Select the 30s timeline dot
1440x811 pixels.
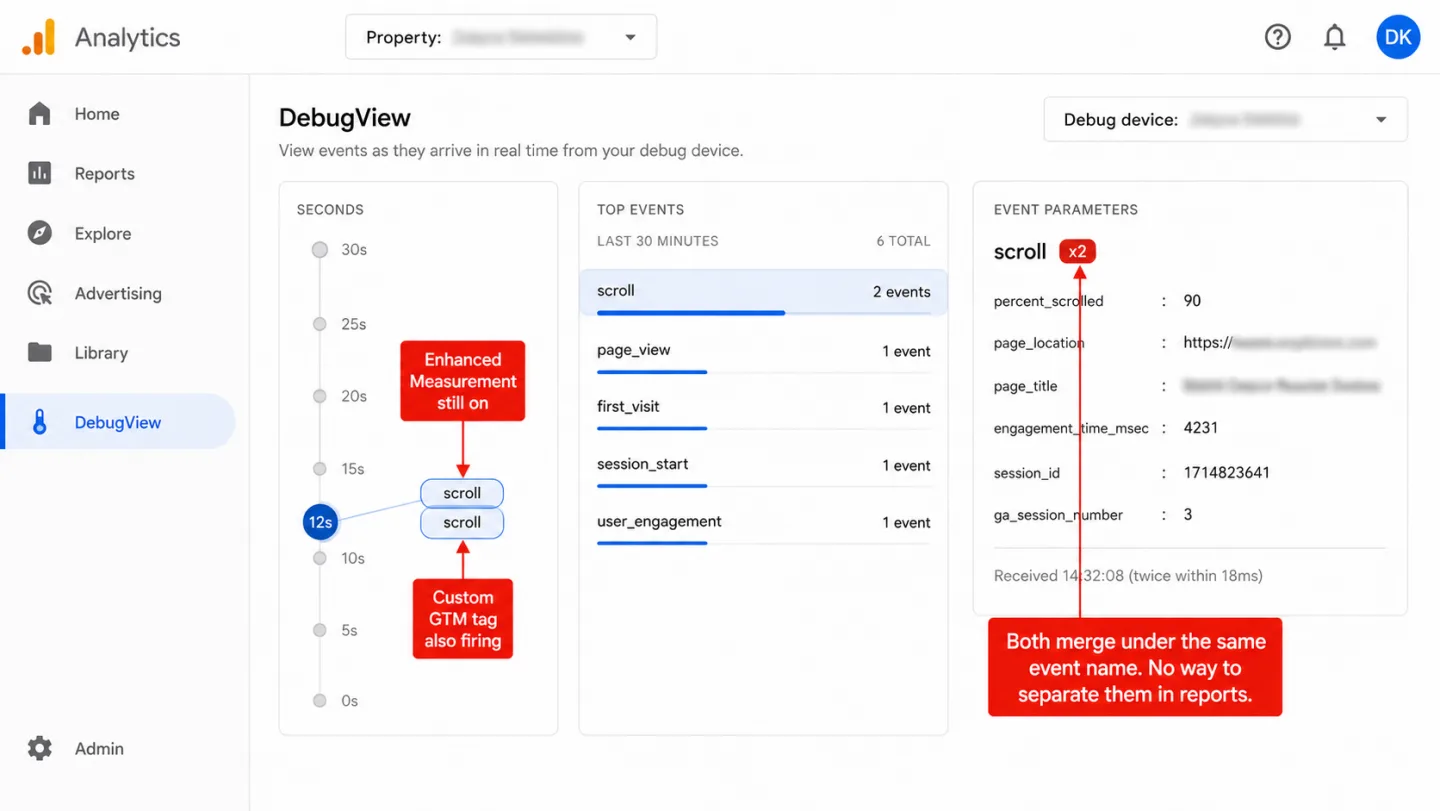click(x=320, y=250)
